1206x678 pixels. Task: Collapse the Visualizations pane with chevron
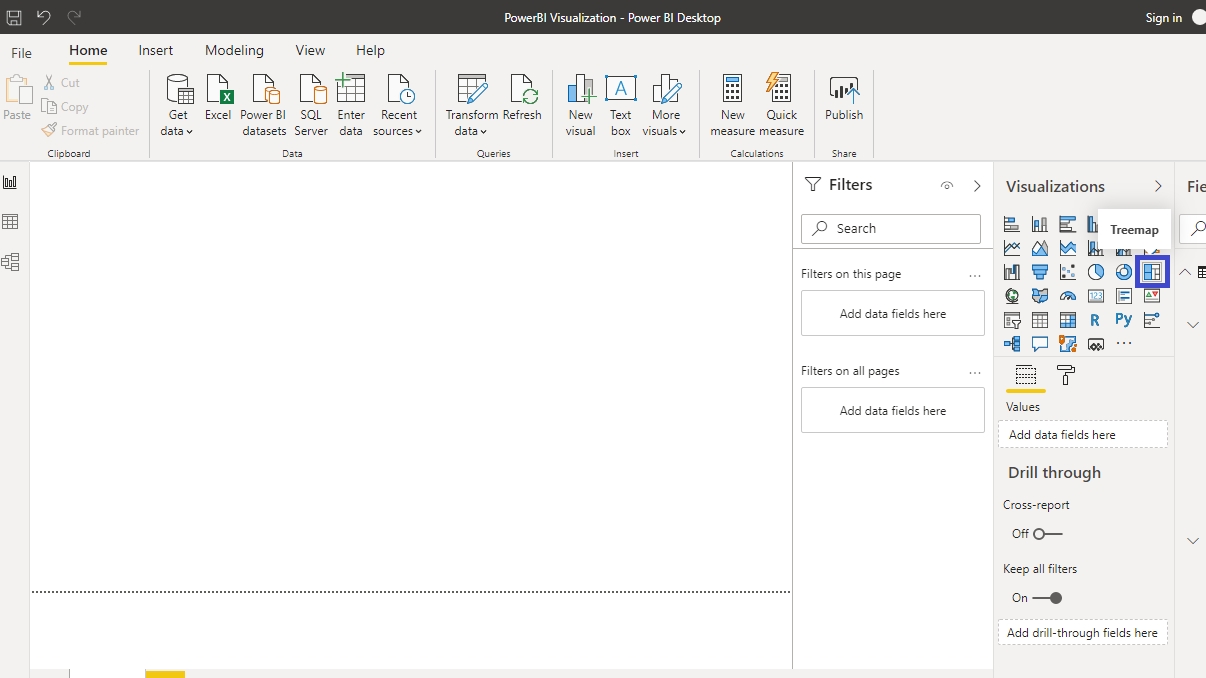[x=1158, y=187]
